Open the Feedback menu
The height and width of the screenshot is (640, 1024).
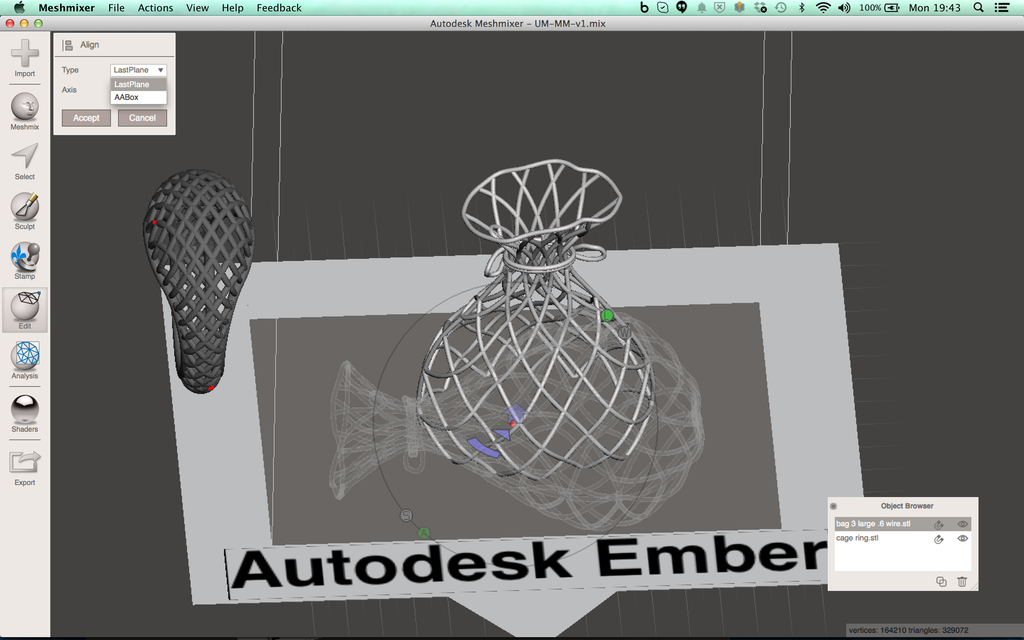(x=279, y=8)
